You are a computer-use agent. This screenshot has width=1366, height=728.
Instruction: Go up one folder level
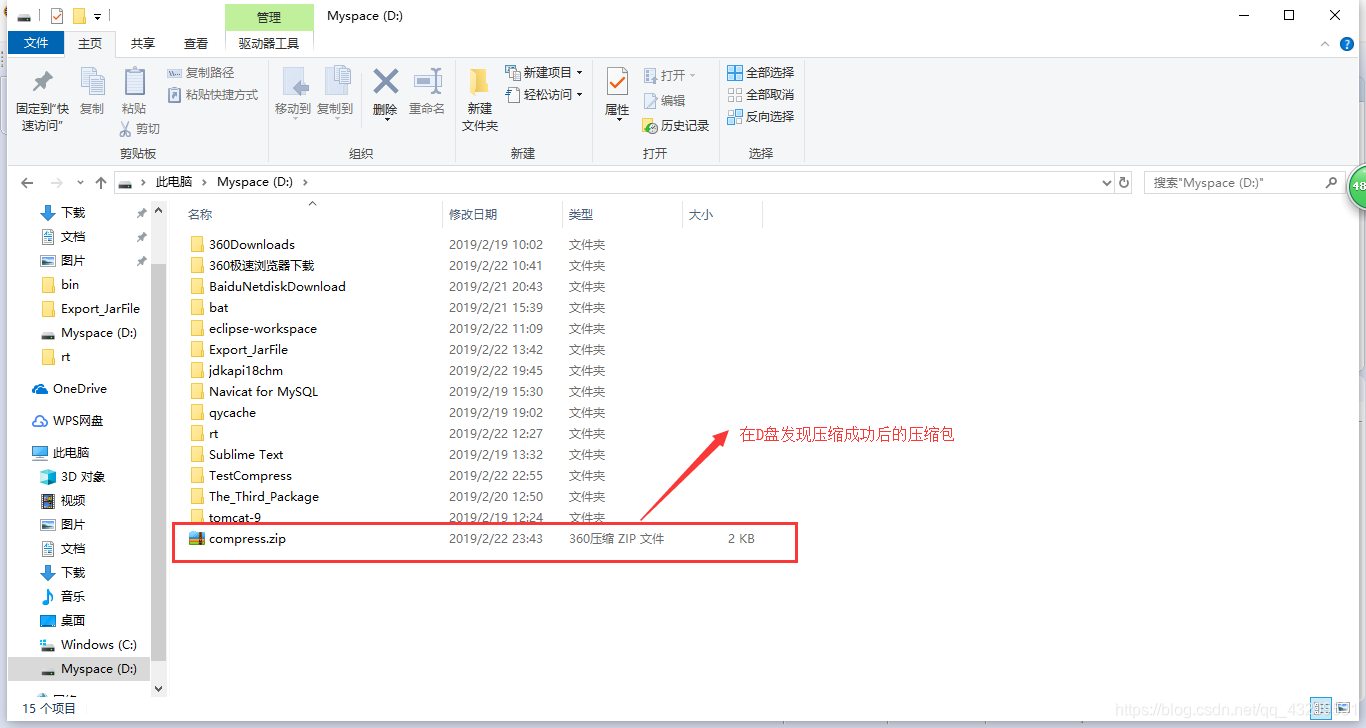point(100,183)
